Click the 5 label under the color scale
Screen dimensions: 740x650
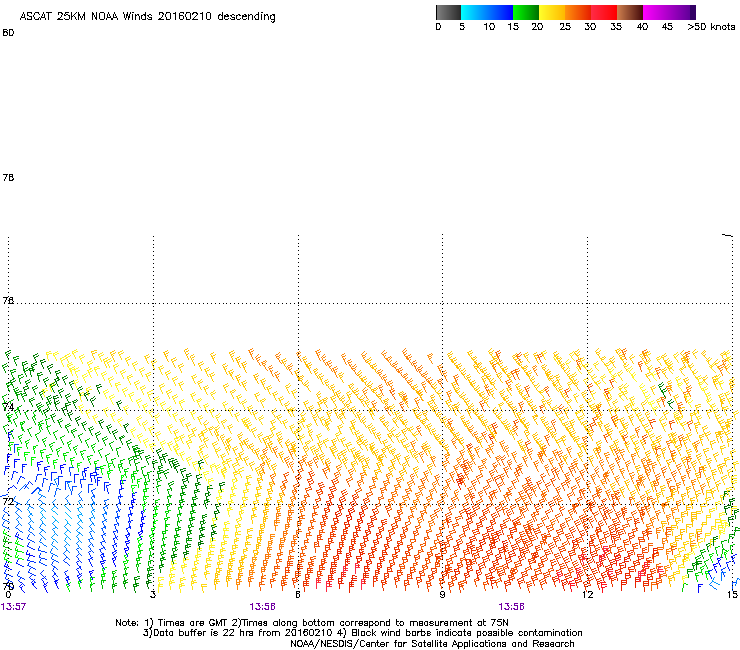(x=462, y=27)
